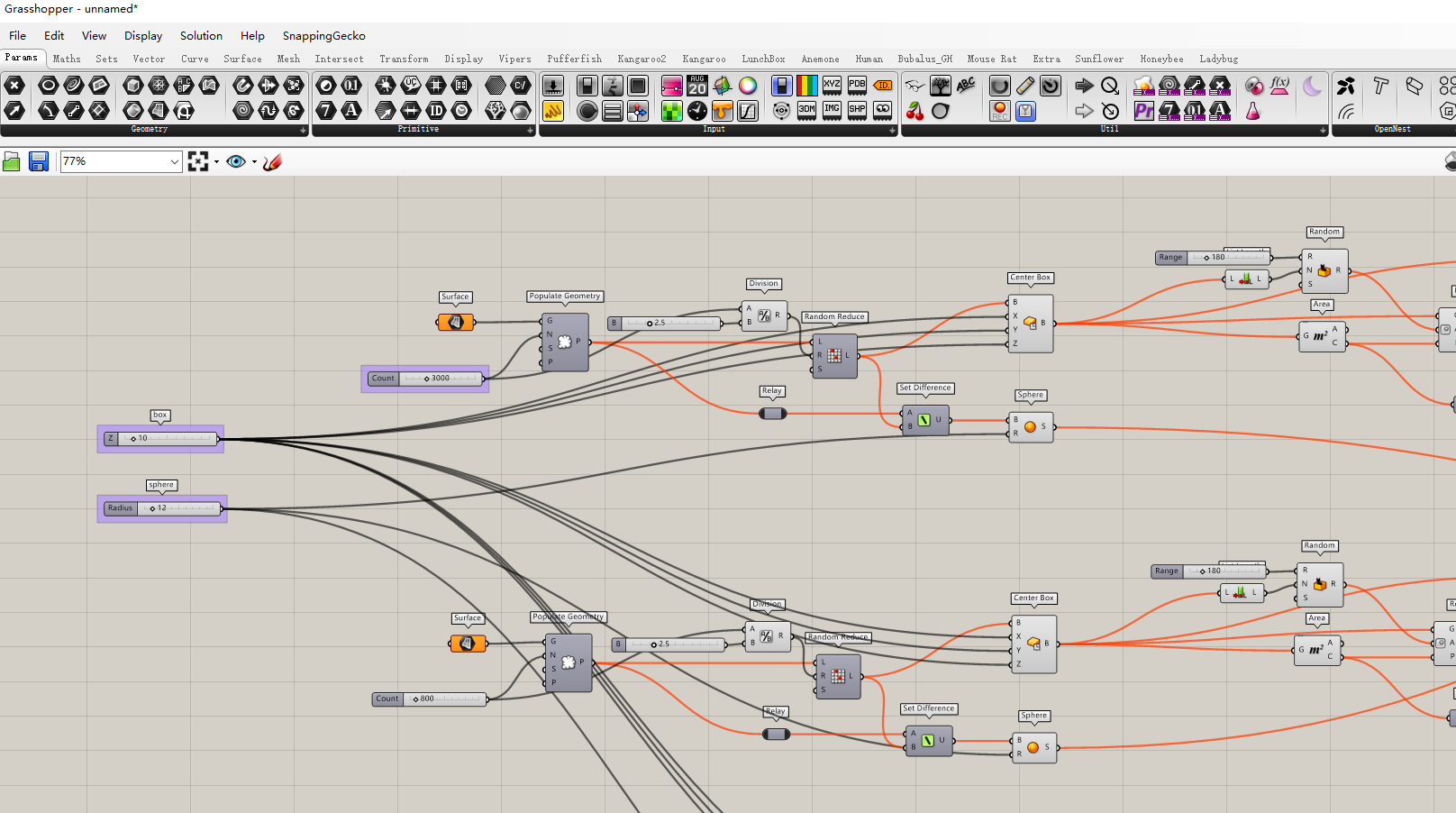
Task: Select the Number 0.1 parameter icon
Action: 351,86
